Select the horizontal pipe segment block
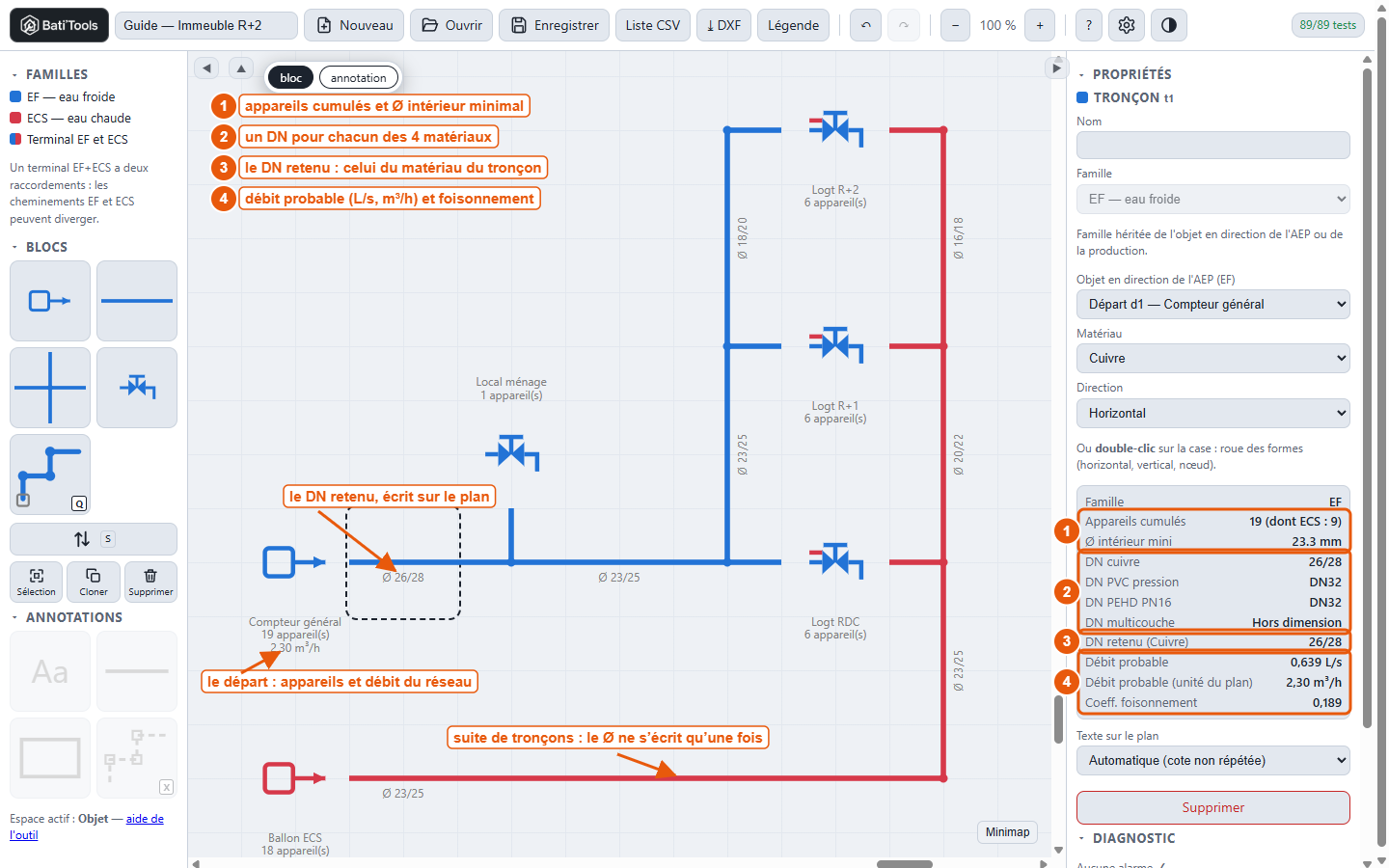This screenshot has width=1389, height=868. [x=137, y=301]
